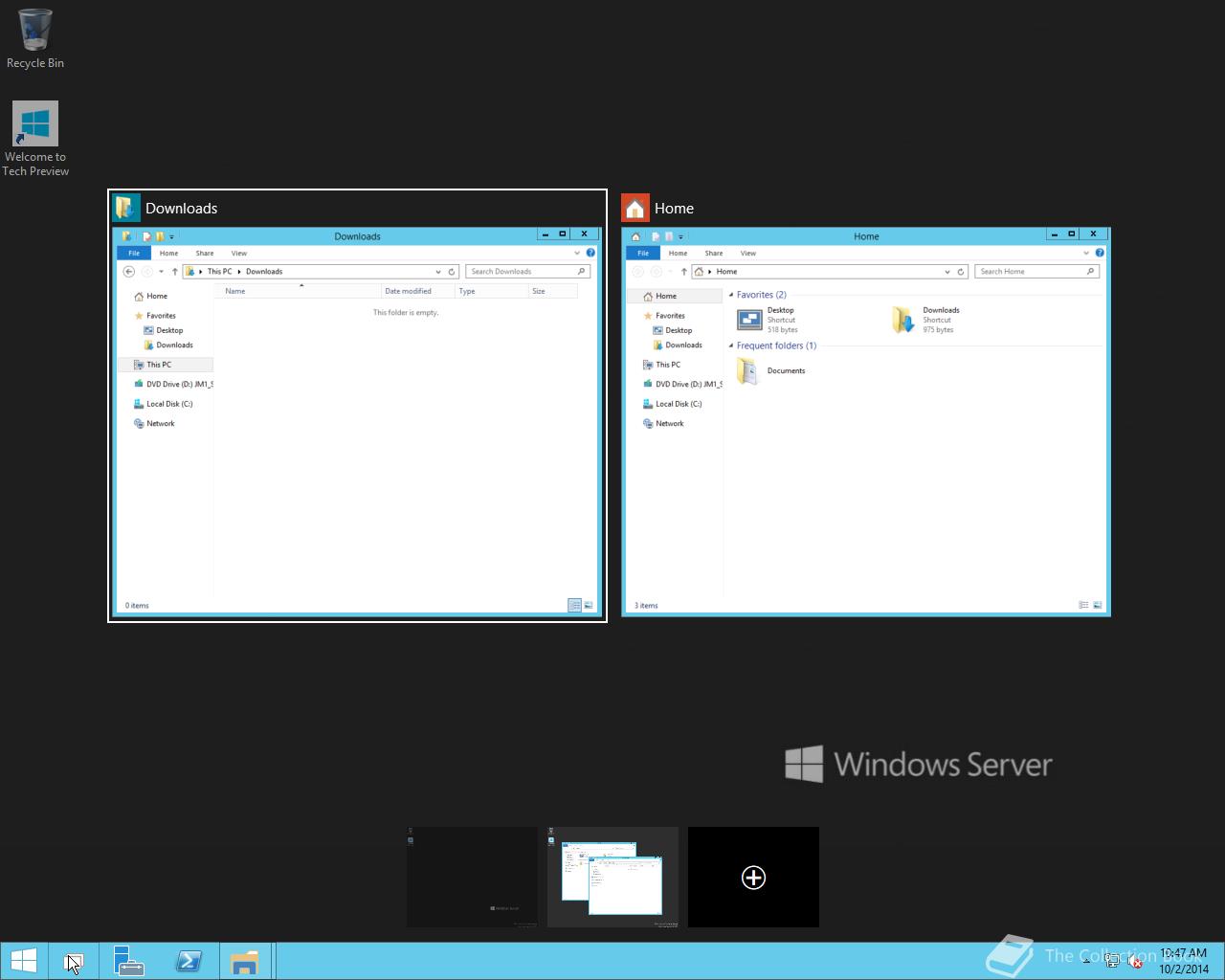
Task: Expand the ribbon in Downloads window
Action: coord(577,253)
